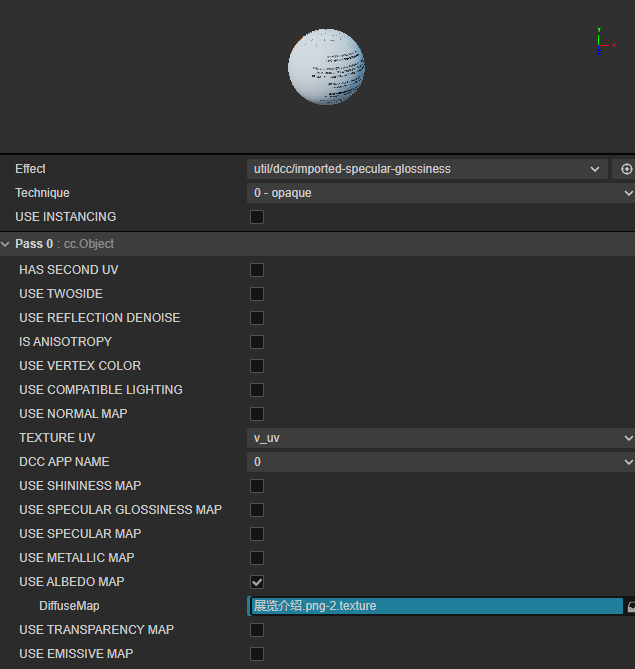Open the DiffuseMap asset picker icon

(631, 606)
